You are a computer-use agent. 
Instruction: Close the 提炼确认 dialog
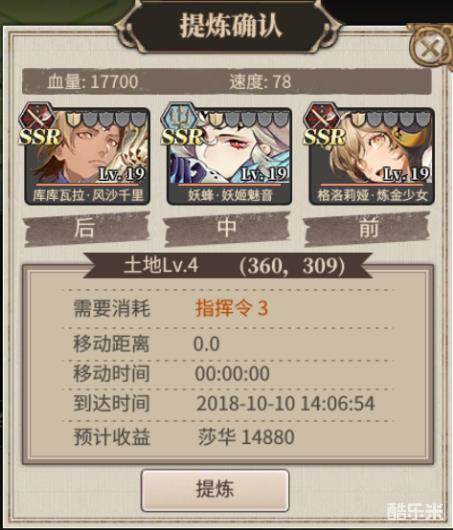coord(430,47)
